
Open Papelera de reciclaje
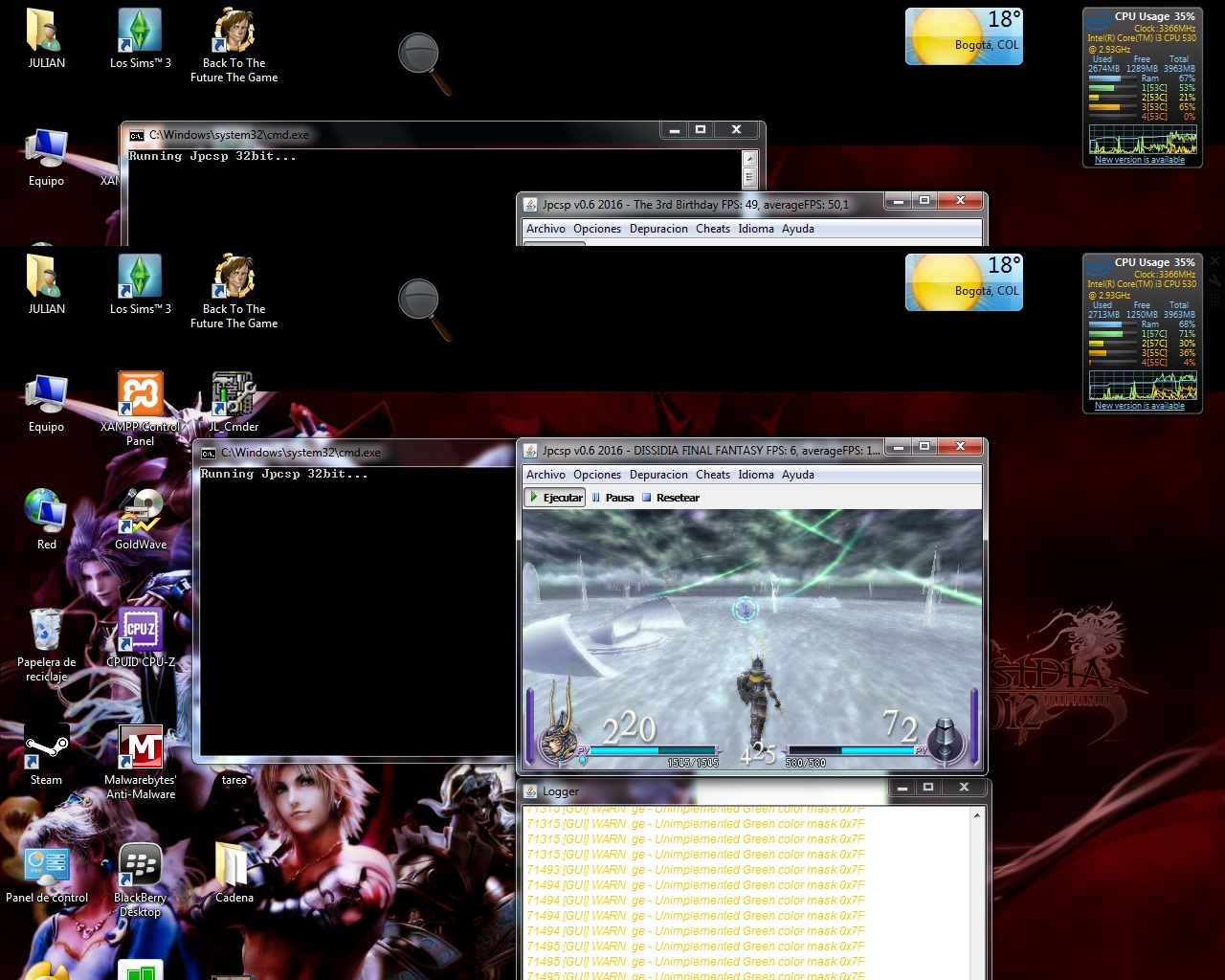pyautogui.click(x=46, y=644)
